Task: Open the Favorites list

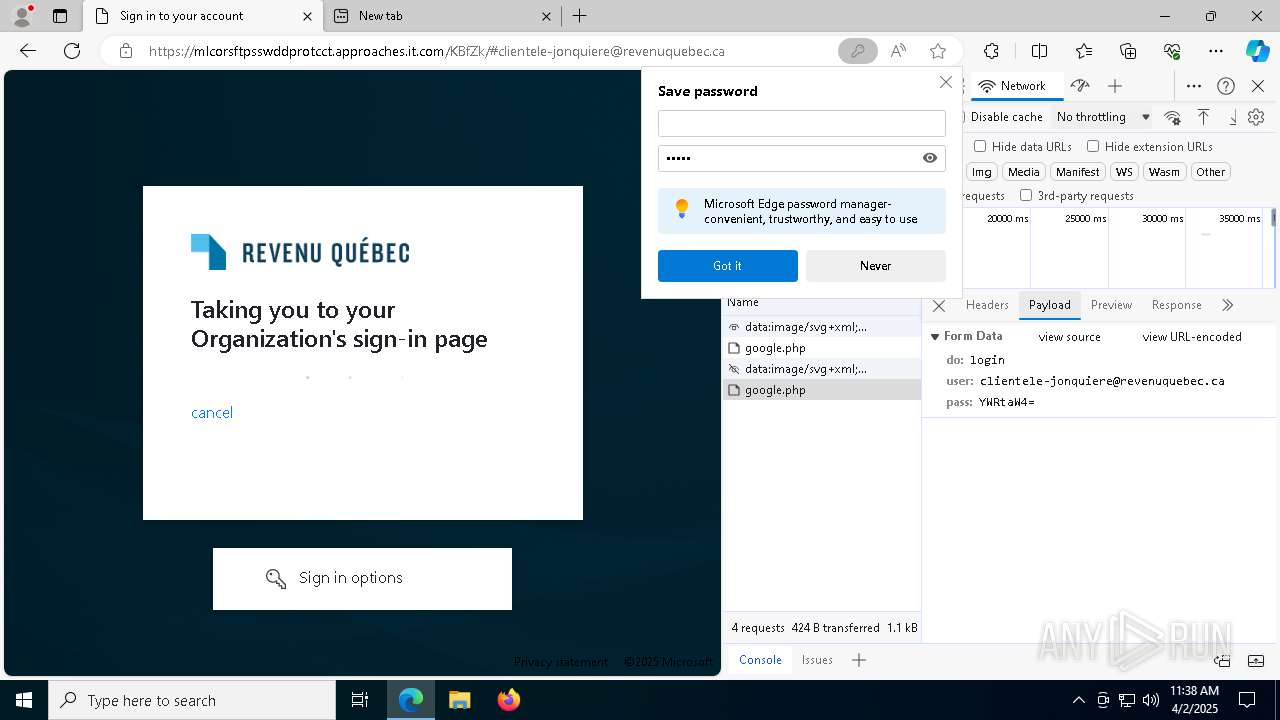Action: tap(1084, 51)
